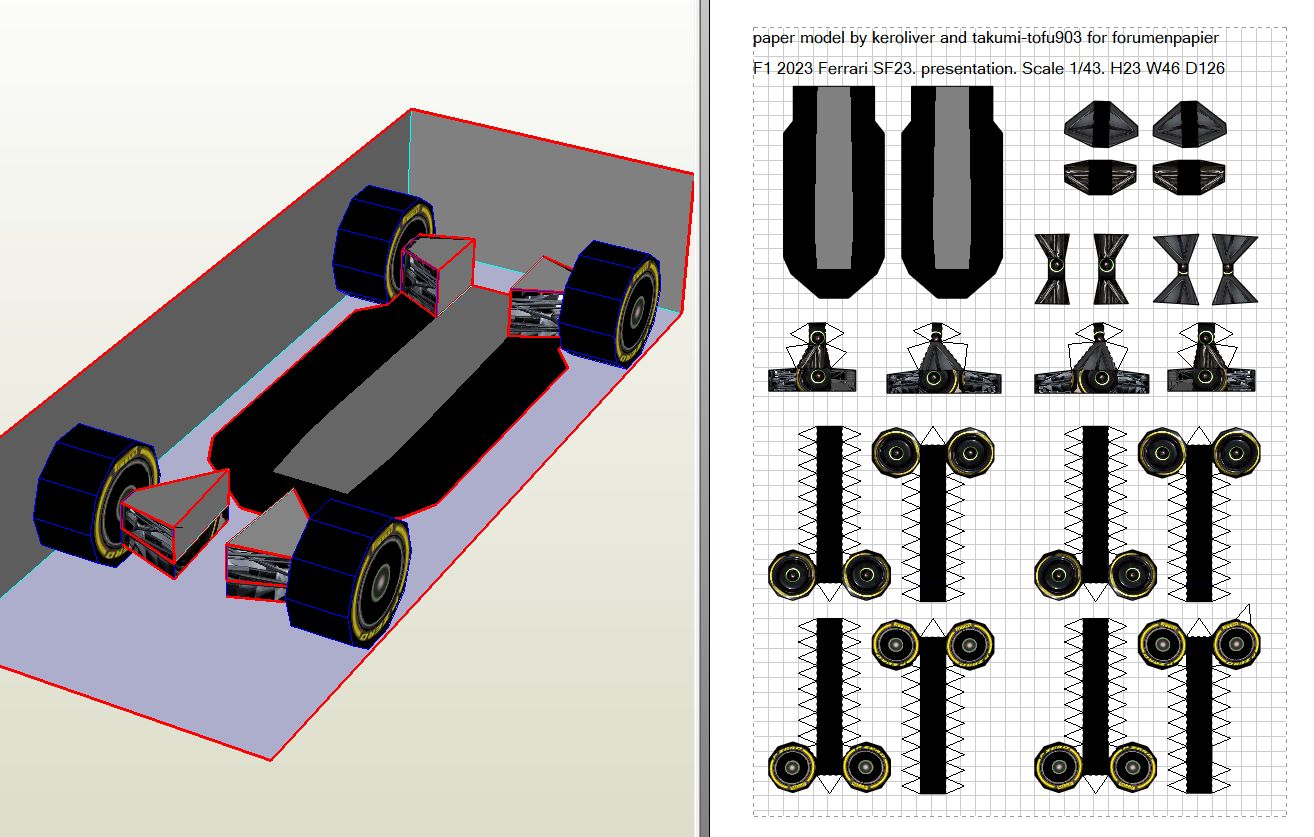Click the 'F1 2023 Ferrari SF23' title text

tap(988, 69)
